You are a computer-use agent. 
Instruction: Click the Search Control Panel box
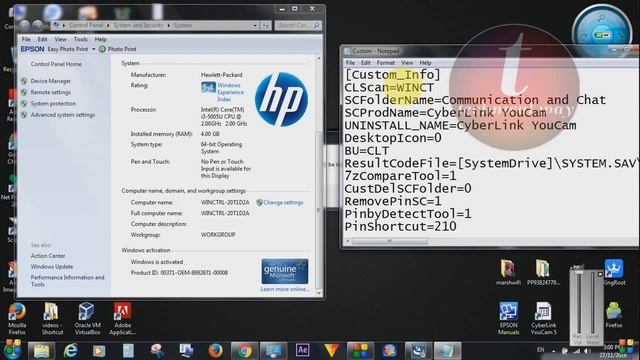[x=298, y=25]
